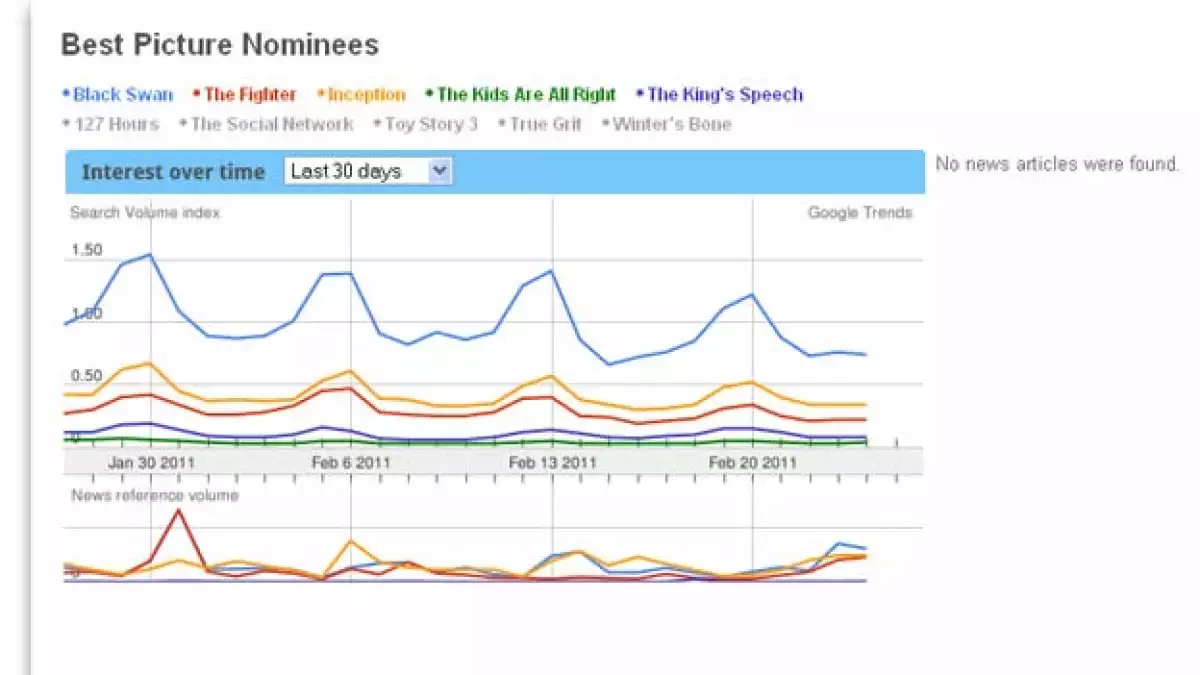
Task: Show the True Grit series
Action: click(x=545, y=124)
